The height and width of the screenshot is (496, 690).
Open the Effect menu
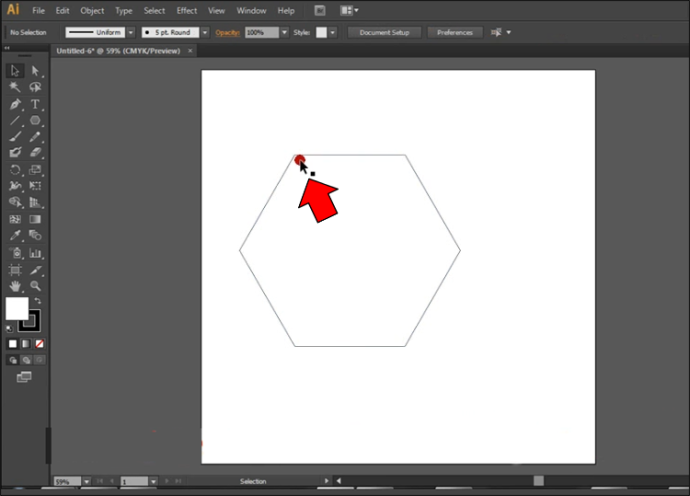point(187,11)
